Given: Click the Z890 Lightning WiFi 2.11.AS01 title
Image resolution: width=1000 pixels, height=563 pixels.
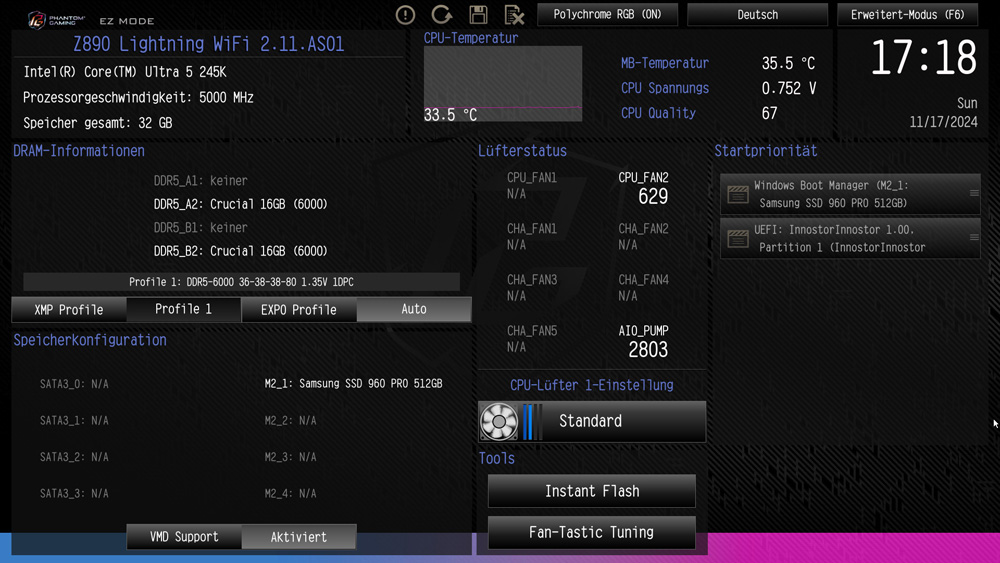Looking at the screenshot, I should coord(209,44).
